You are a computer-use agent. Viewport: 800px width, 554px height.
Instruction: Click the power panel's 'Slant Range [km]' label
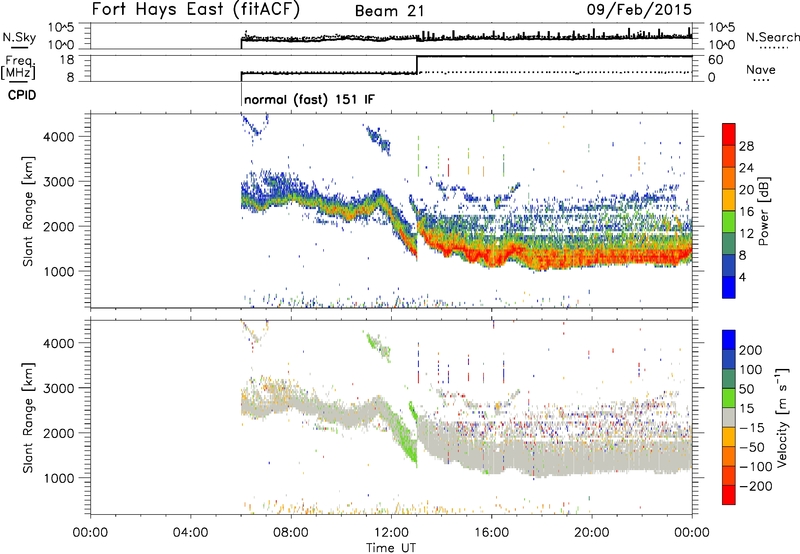coord(29,211)
